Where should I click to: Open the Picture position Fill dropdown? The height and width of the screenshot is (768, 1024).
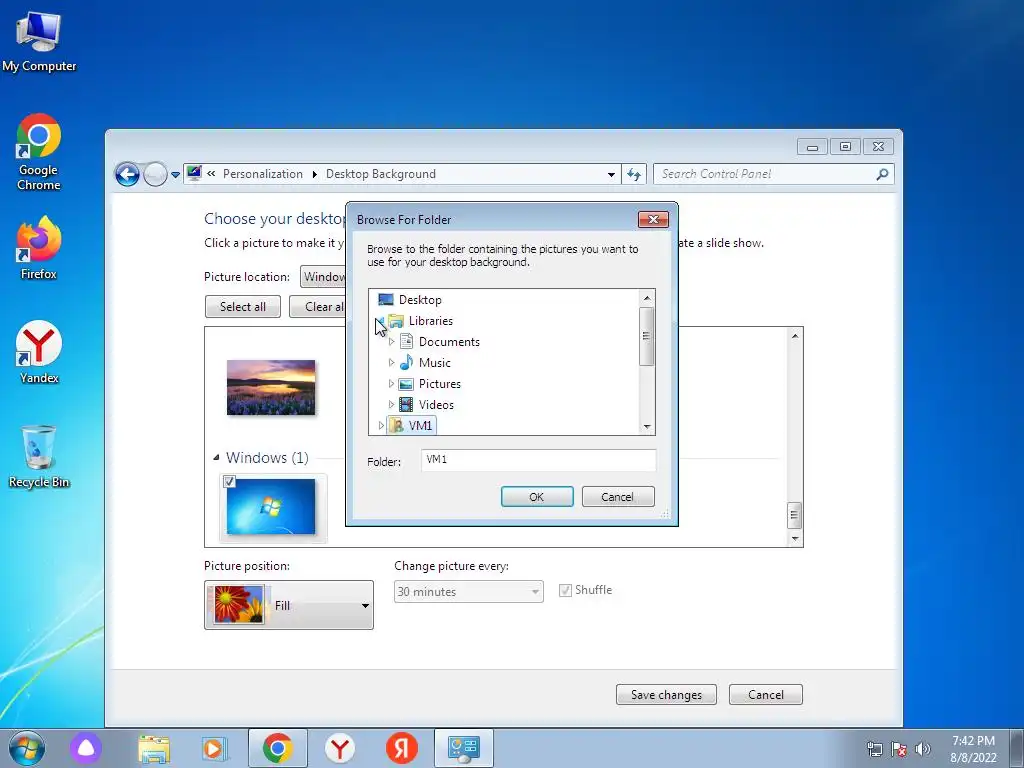289,605
